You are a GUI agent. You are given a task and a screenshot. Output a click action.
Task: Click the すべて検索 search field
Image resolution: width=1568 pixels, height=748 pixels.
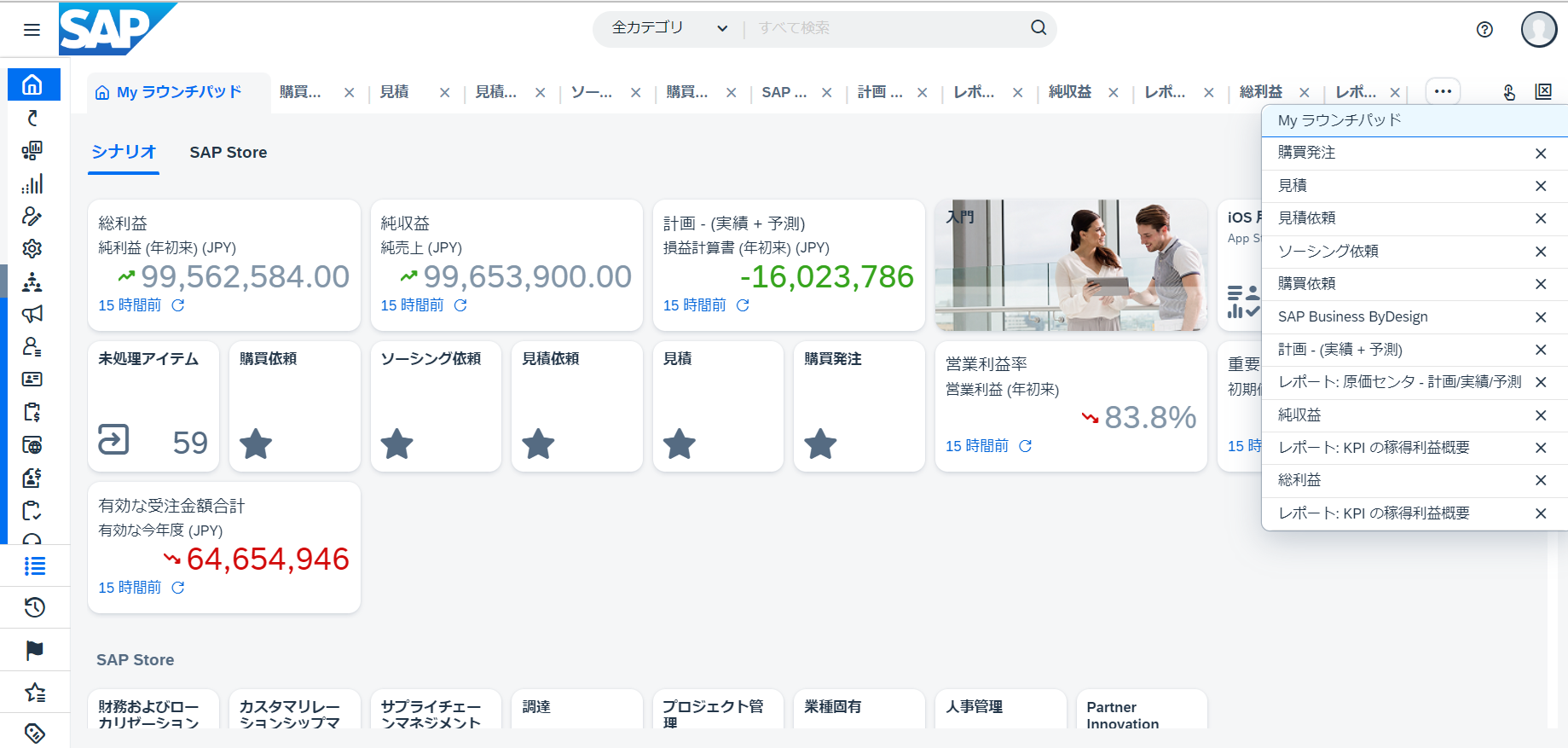(887, 28)
